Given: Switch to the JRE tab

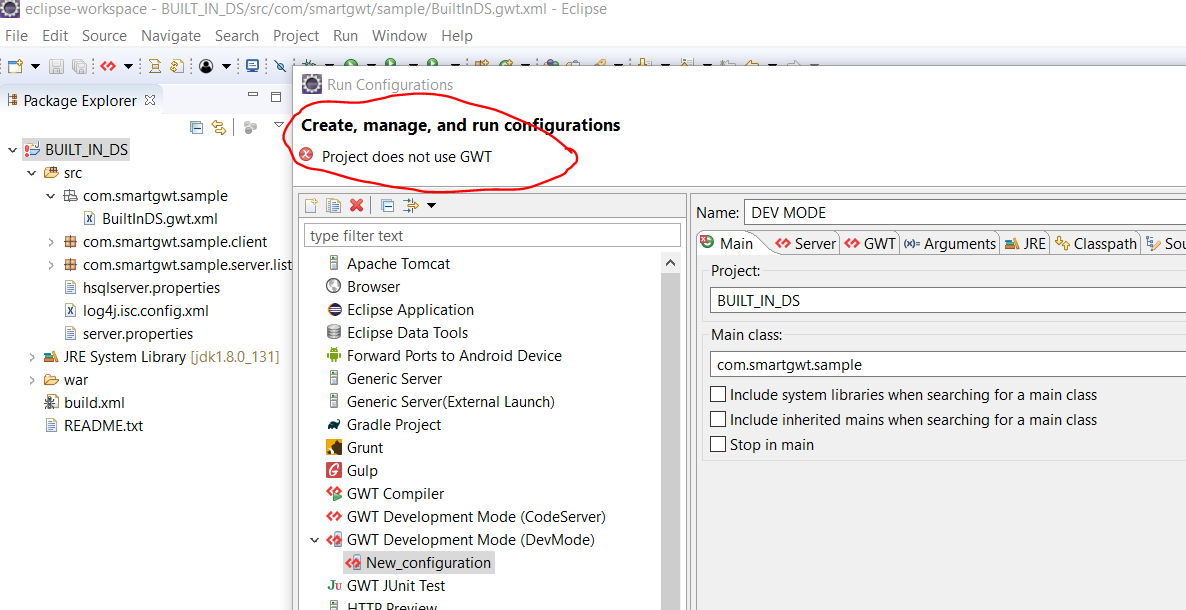Looking at the screenshot, I should [1025, 243].
